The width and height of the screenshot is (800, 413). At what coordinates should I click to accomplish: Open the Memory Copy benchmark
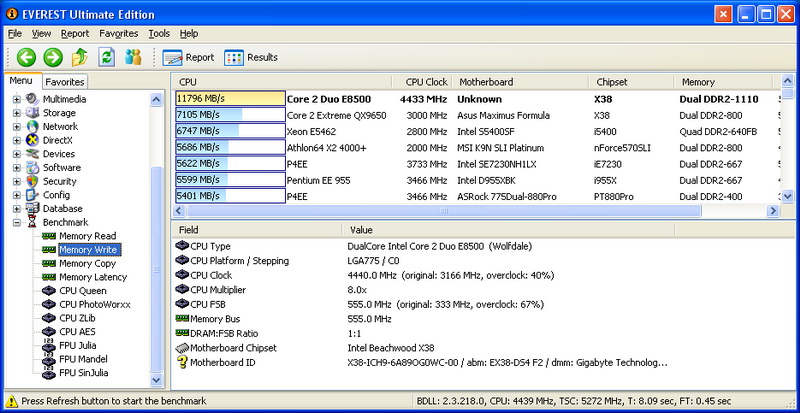(x=87, y=263)
